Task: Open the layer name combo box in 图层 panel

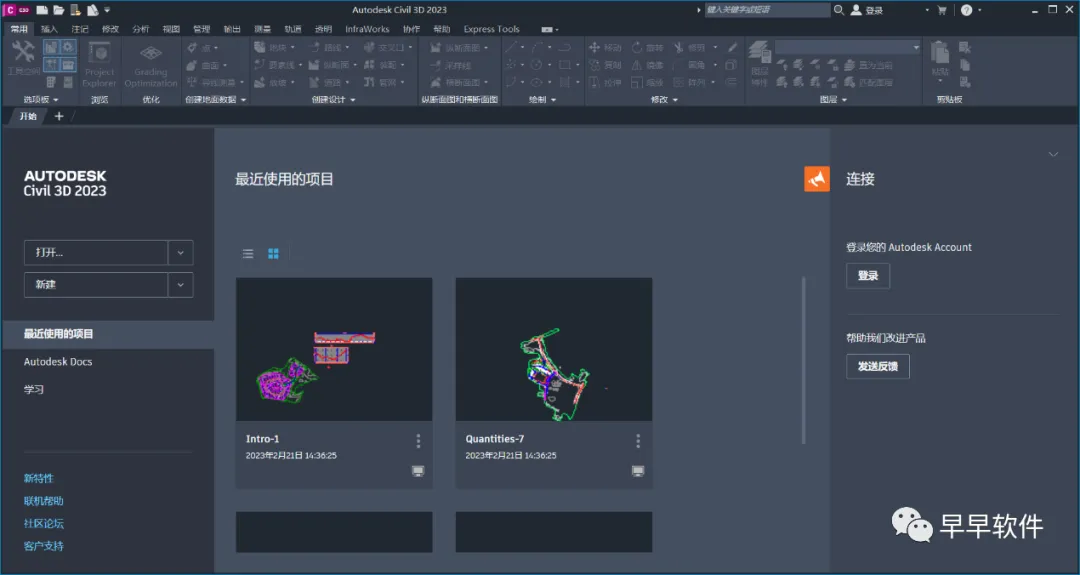Action: [848, 48]
